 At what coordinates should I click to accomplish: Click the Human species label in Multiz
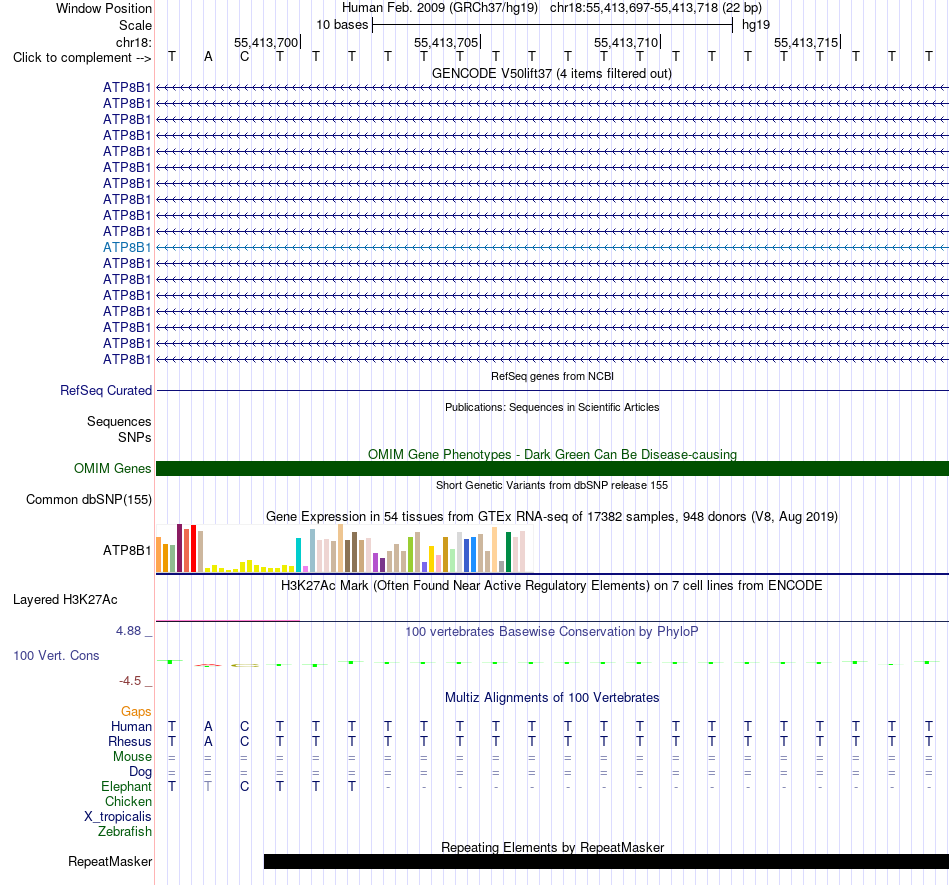click(x=131, y=726)
